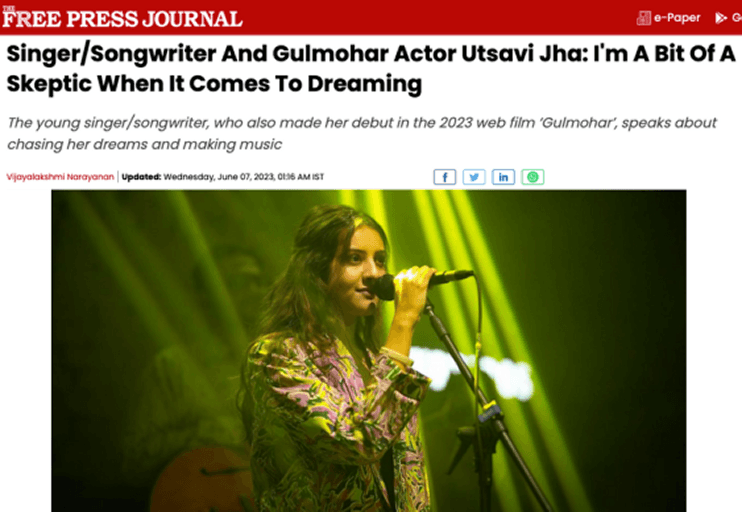743x512 pixels.
Task: Share the article on Facebook
Action: (444, 177)
